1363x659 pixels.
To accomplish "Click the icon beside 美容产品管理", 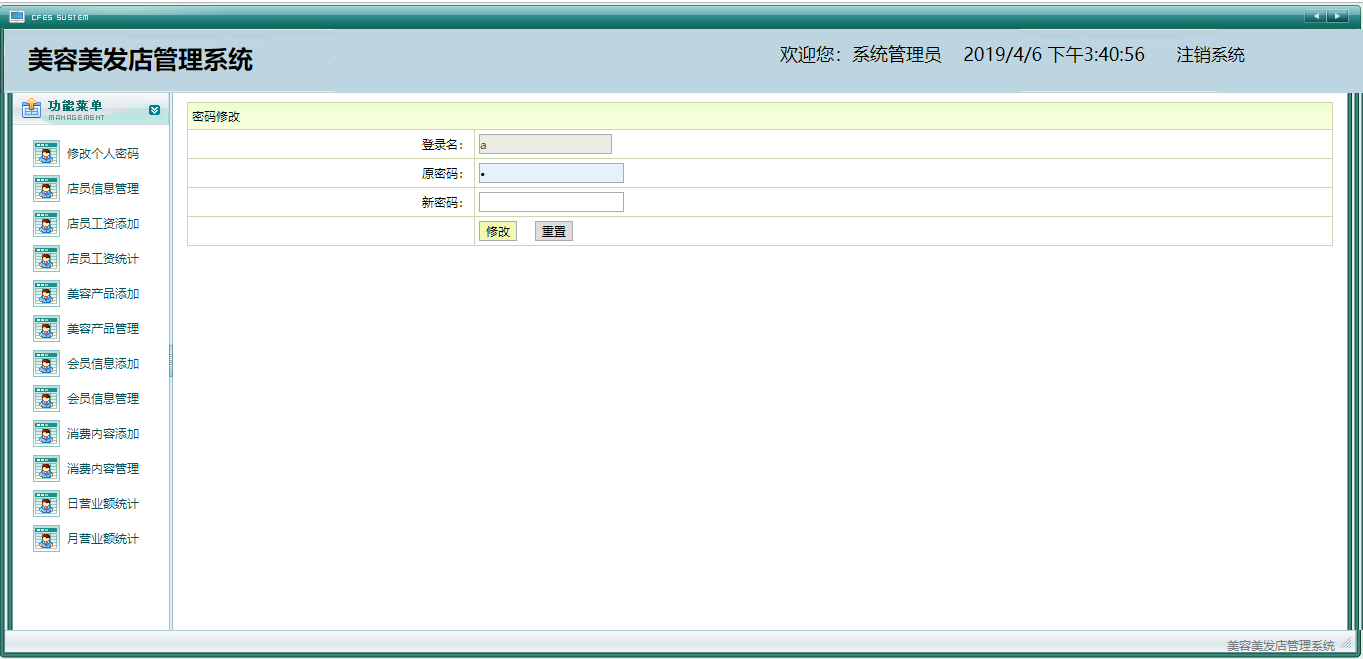I will [x=46, y=328].
